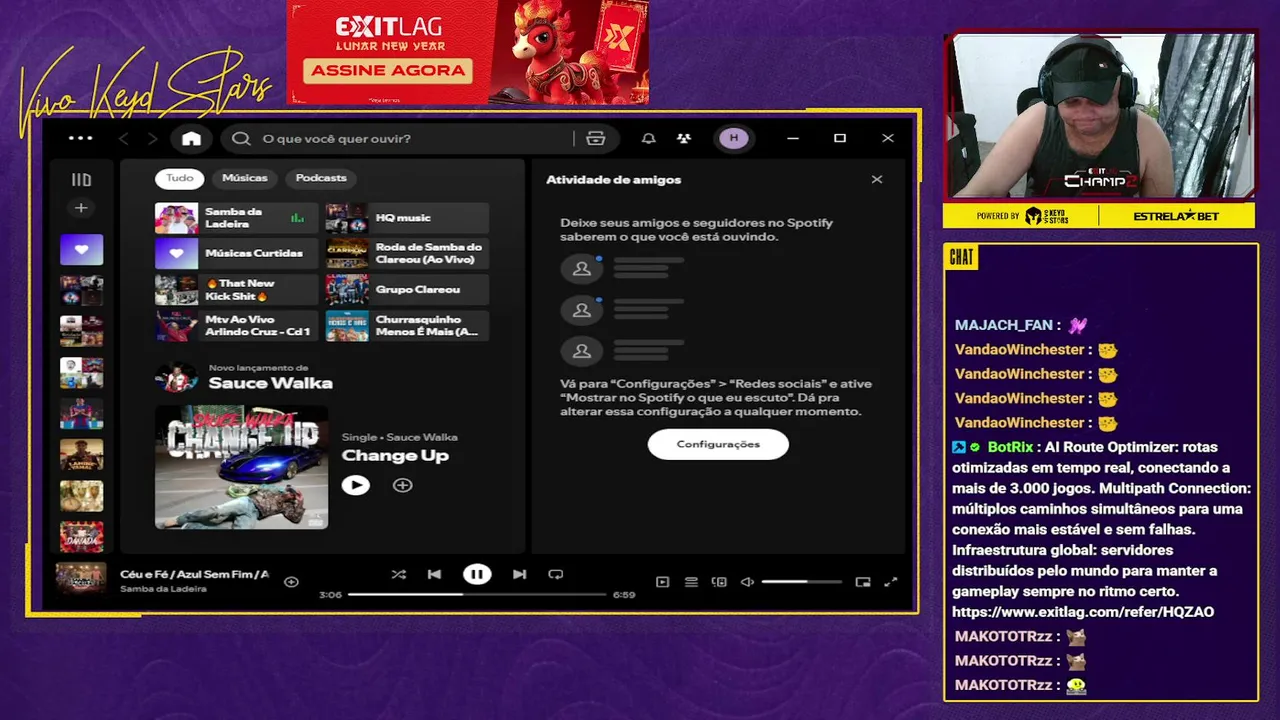
Task: Toggle the friend activity icon
Action: pyautogui.click(x=684, y=138)
